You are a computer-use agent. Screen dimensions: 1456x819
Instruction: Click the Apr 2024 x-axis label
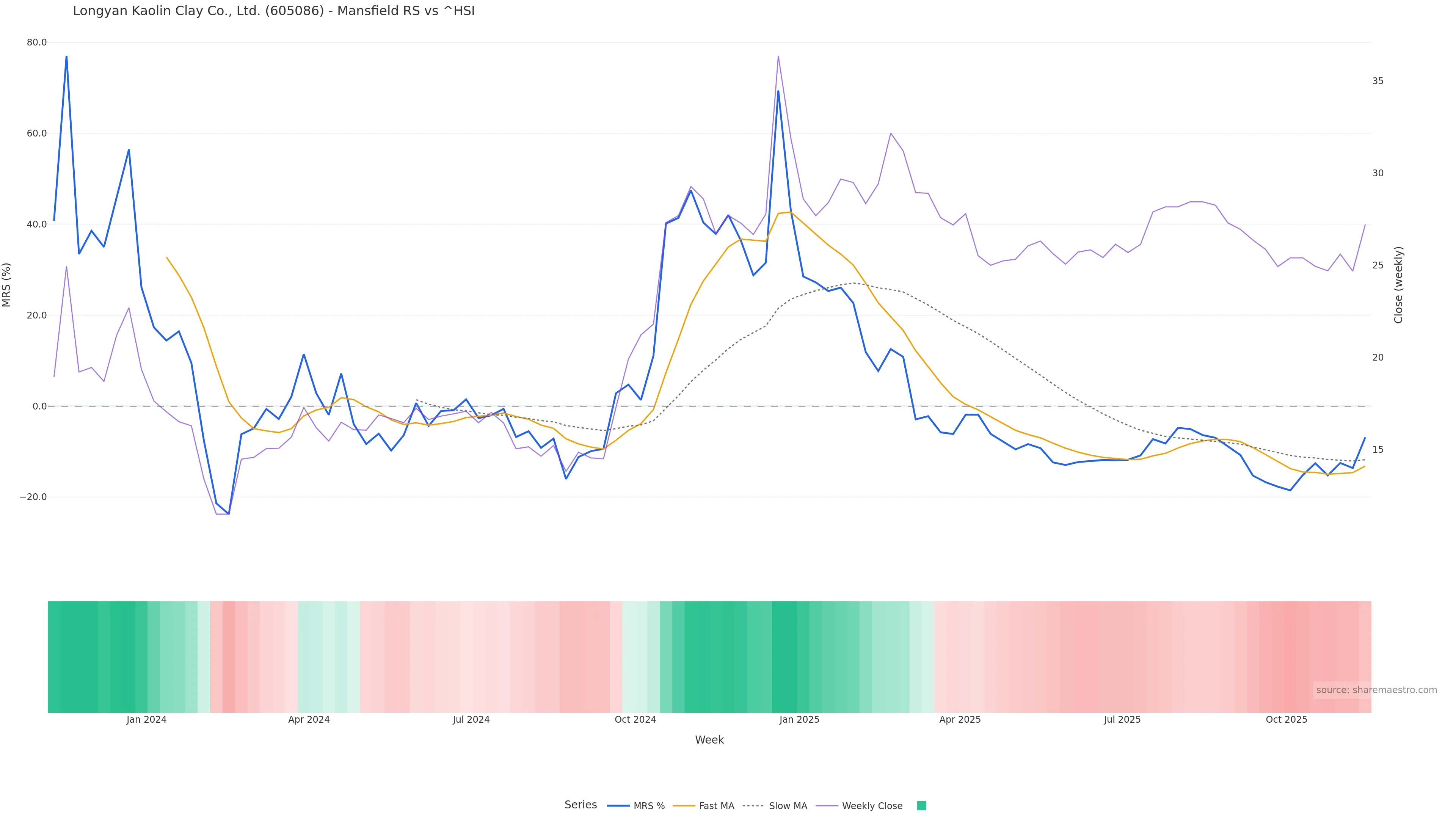click(x=309, y=720)
